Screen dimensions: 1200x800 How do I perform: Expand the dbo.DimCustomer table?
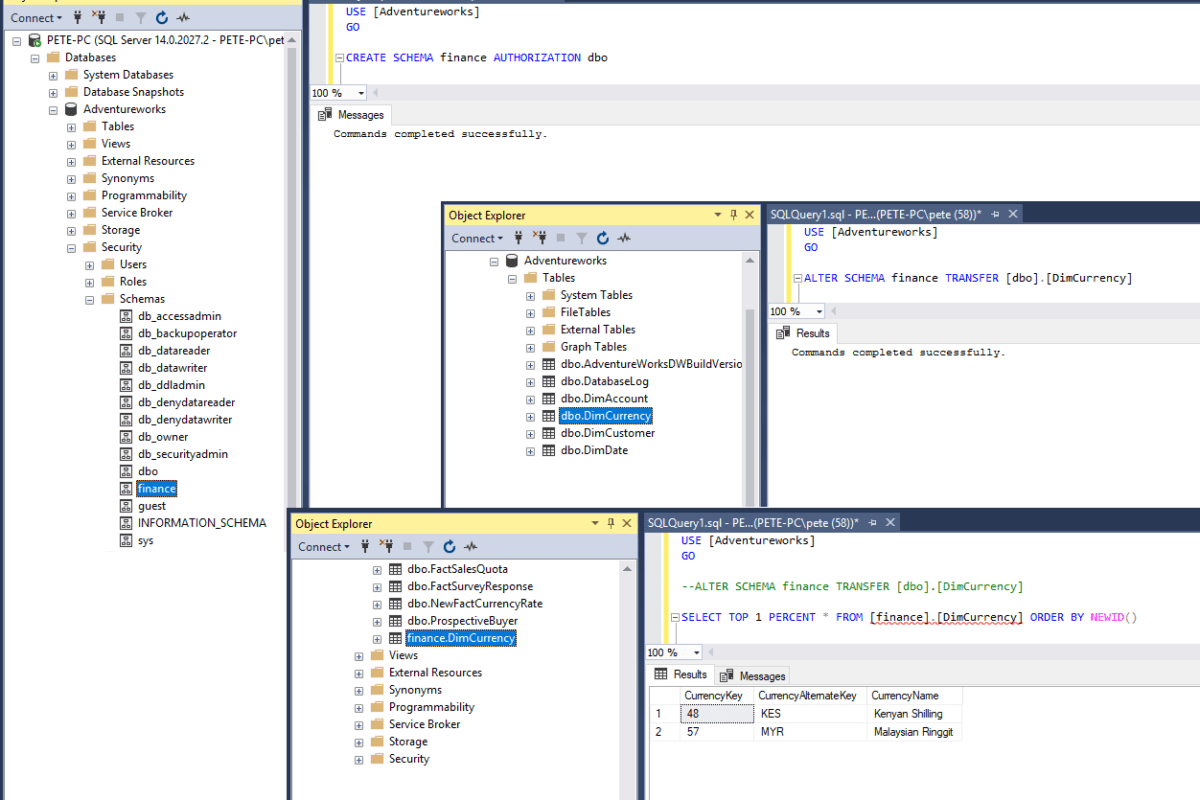point(529,432)
